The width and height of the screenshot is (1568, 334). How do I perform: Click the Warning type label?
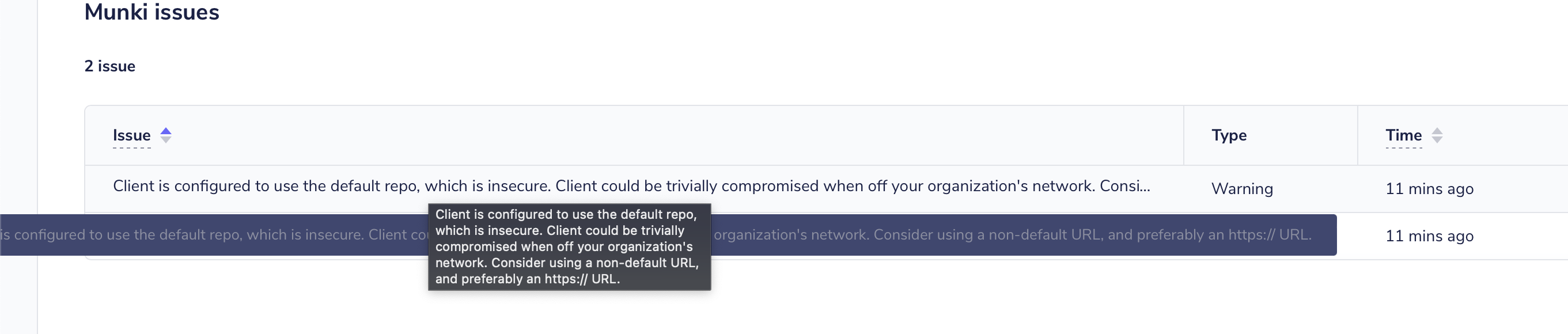tap(1243, 189)
